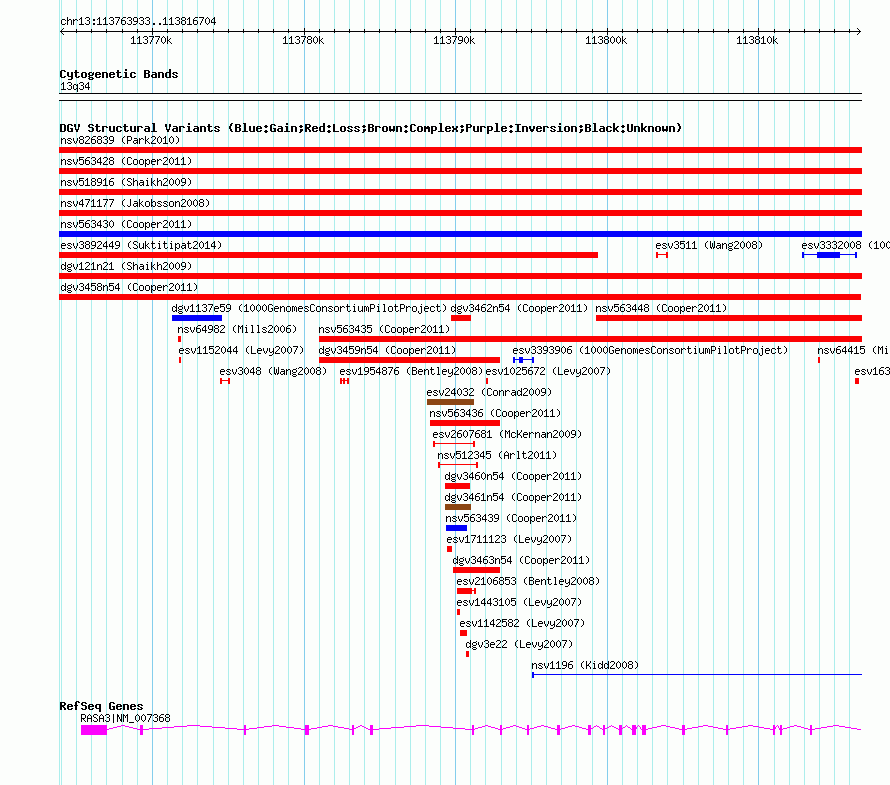Click the RASA3|NM_007368 gene label

125,718
